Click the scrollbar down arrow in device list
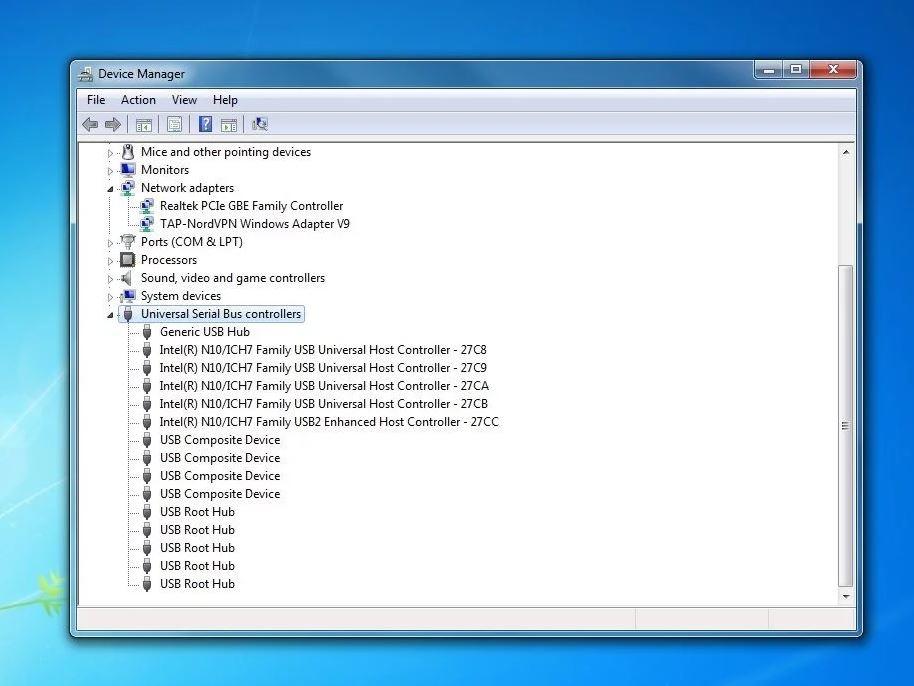This screenshot has height=686, width=914. [x=846, y=597]
